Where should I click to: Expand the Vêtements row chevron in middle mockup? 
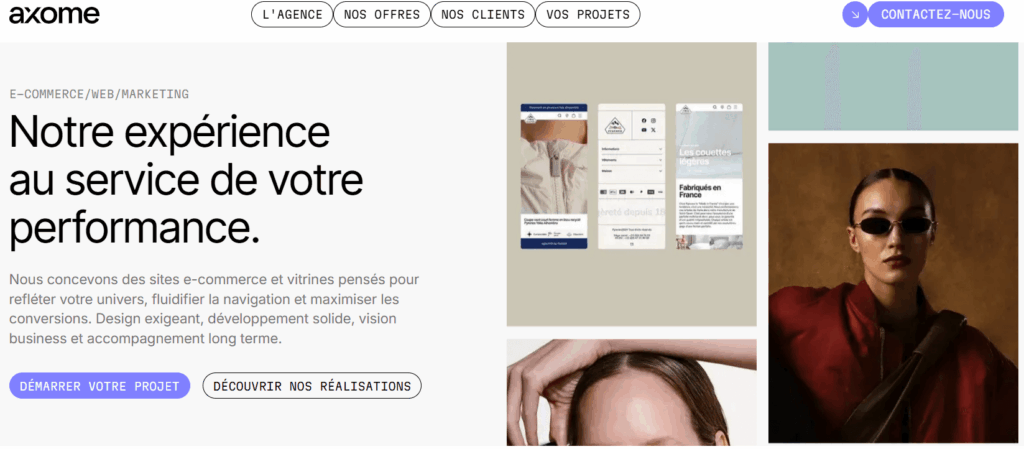[660, 160]
